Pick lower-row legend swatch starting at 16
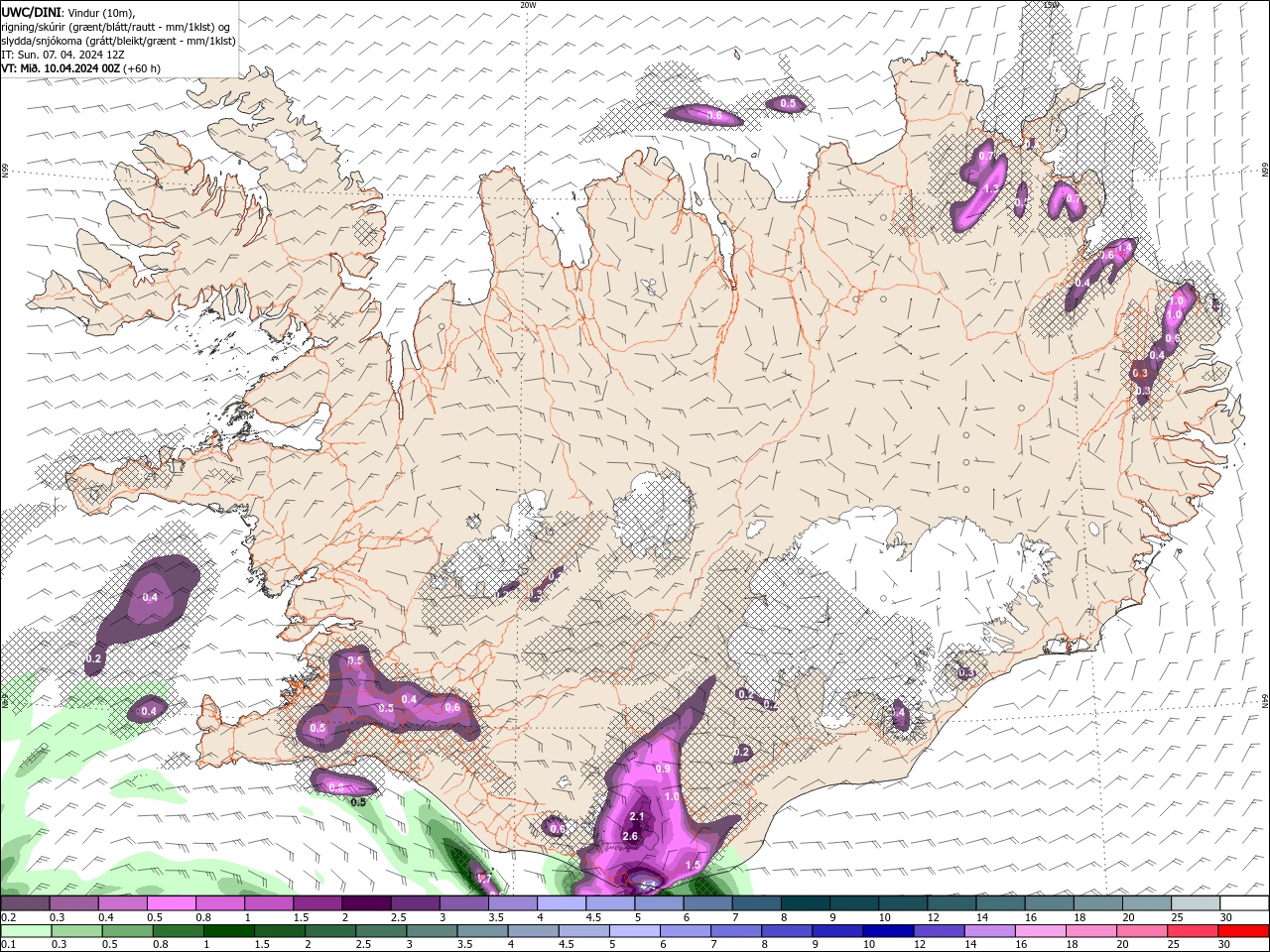The image size is (1270, 952). pyautogui.click(x=1041, y=931)
